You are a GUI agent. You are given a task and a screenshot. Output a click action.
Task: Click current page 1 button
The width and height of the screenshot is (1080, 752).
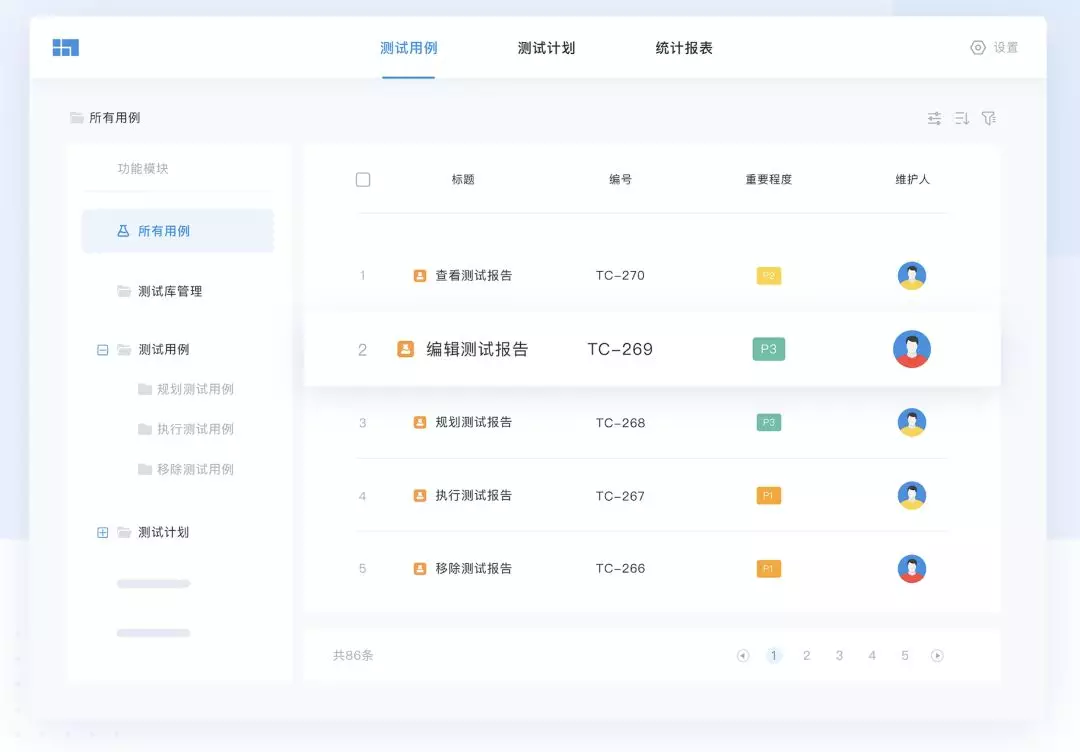(773, 656)
